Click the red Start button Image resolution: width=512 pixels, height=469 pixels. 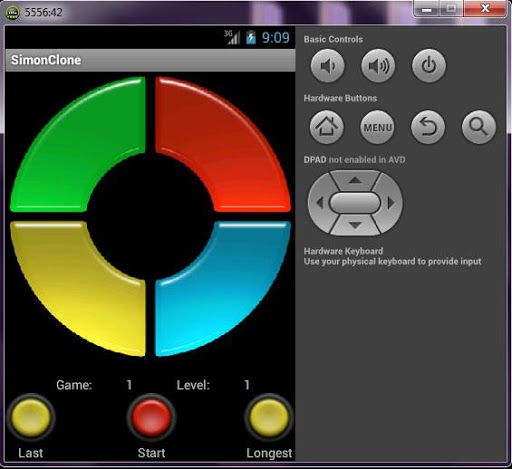[x=151, y=417]
